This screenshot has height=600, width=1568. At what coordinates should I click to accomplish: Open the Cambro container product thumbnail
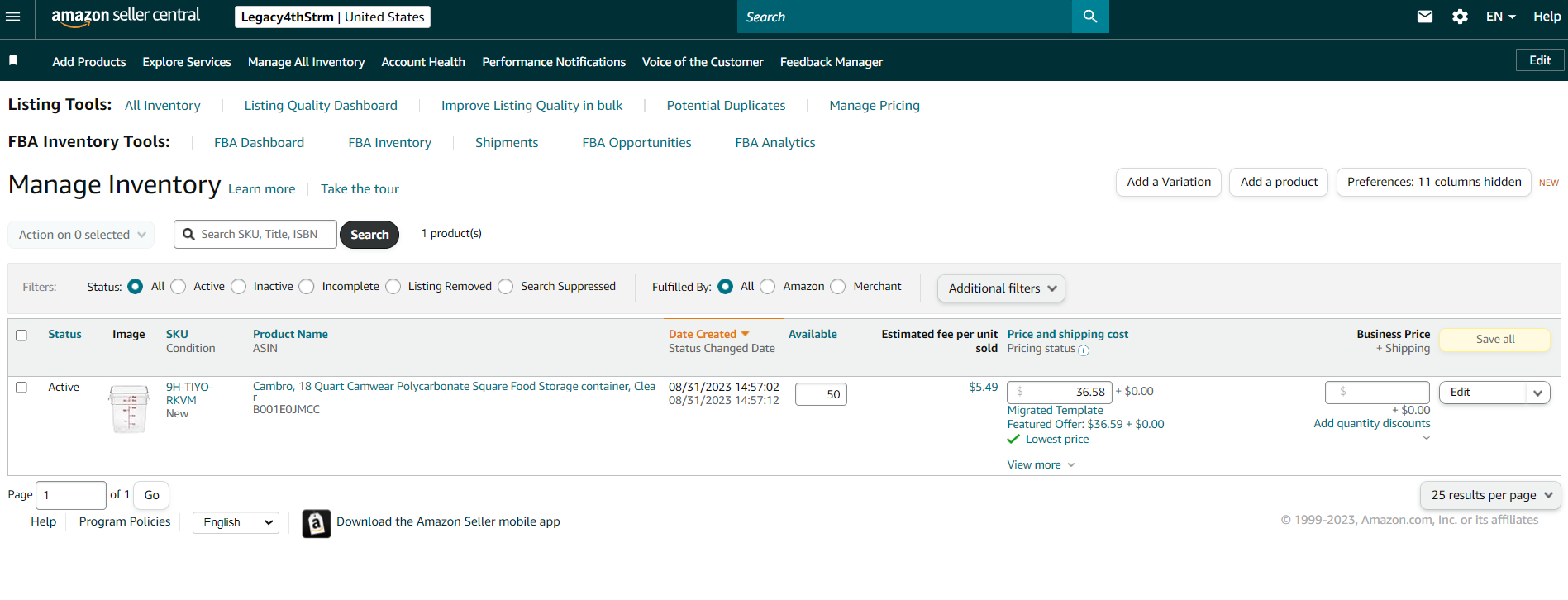point(129,408)
